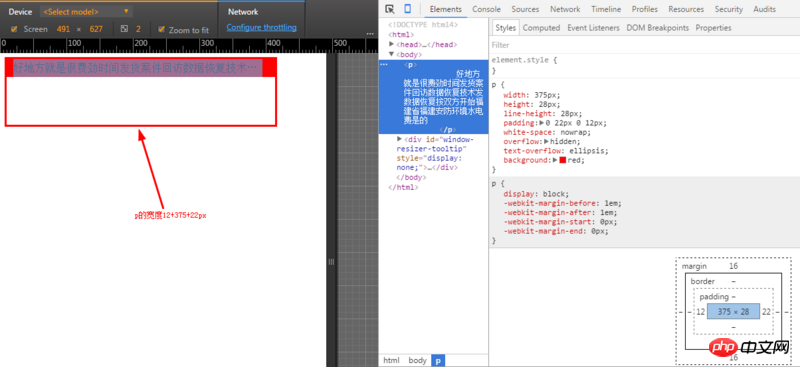Select the html opening tag in DOM tree
The width and height of the screenshot is (800, 367).
[402, 35]
